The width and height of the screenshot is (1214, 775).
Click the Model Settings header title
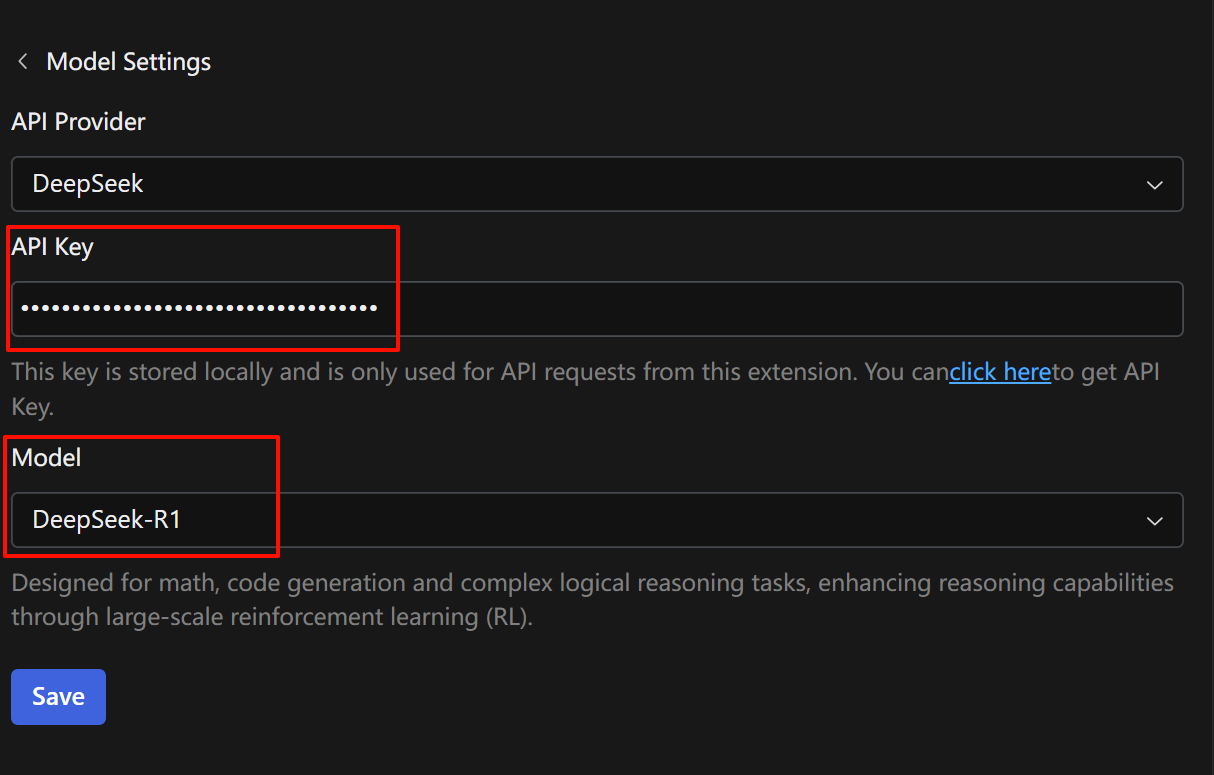point(129,62)
